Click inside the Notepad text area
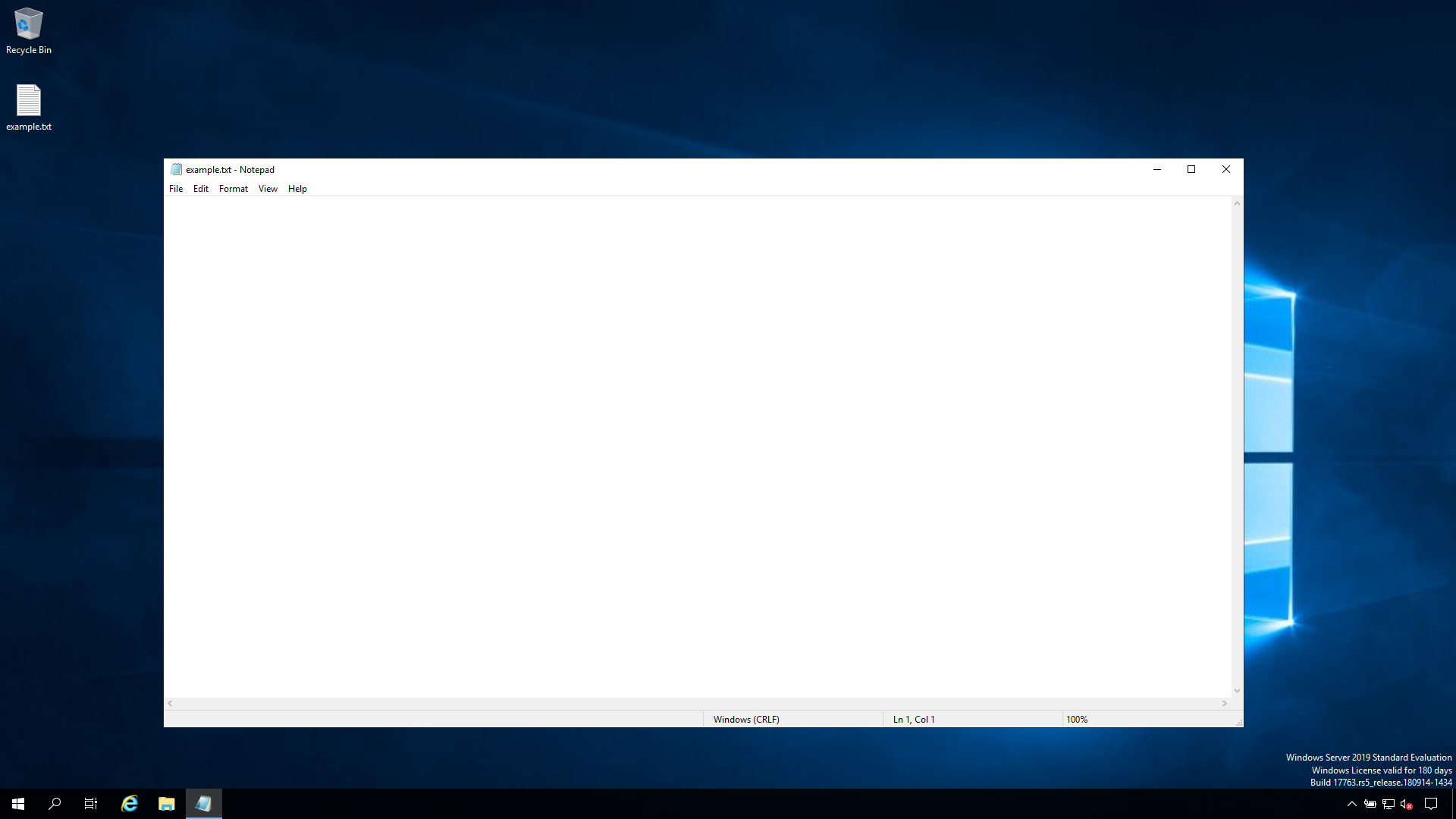 tap(682, 440)
